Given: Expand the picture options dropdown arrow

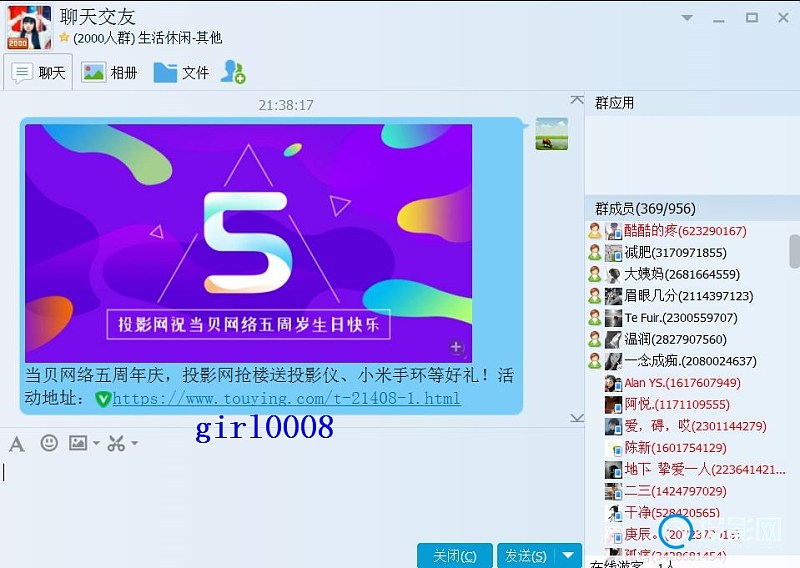Looking at the screenshot, I should point(96,443).
